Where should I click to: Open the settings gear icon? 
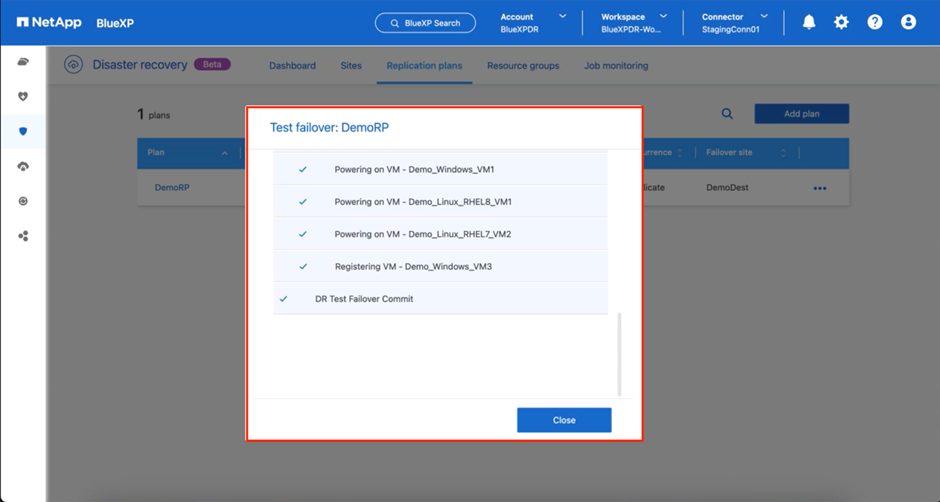(x=842, y=22)
